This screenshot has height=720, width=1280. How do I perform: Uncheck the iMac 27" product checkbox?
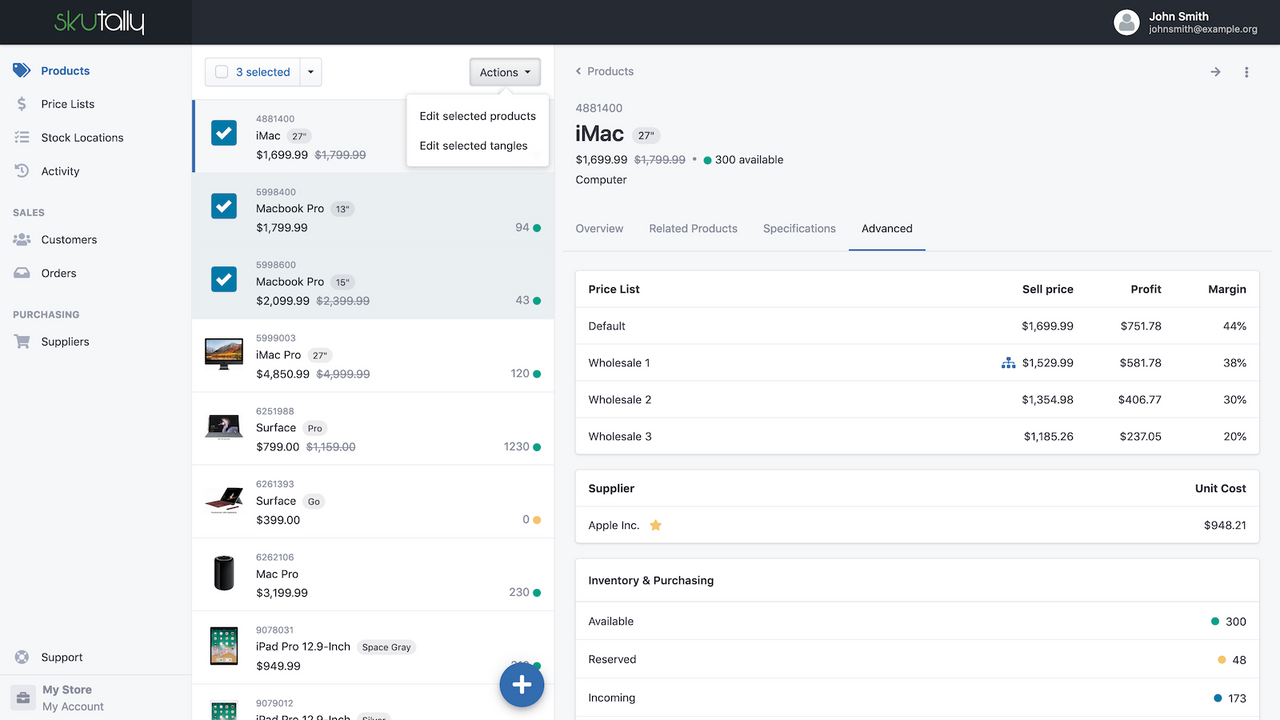pyautogui.click(x=223, y=133)
